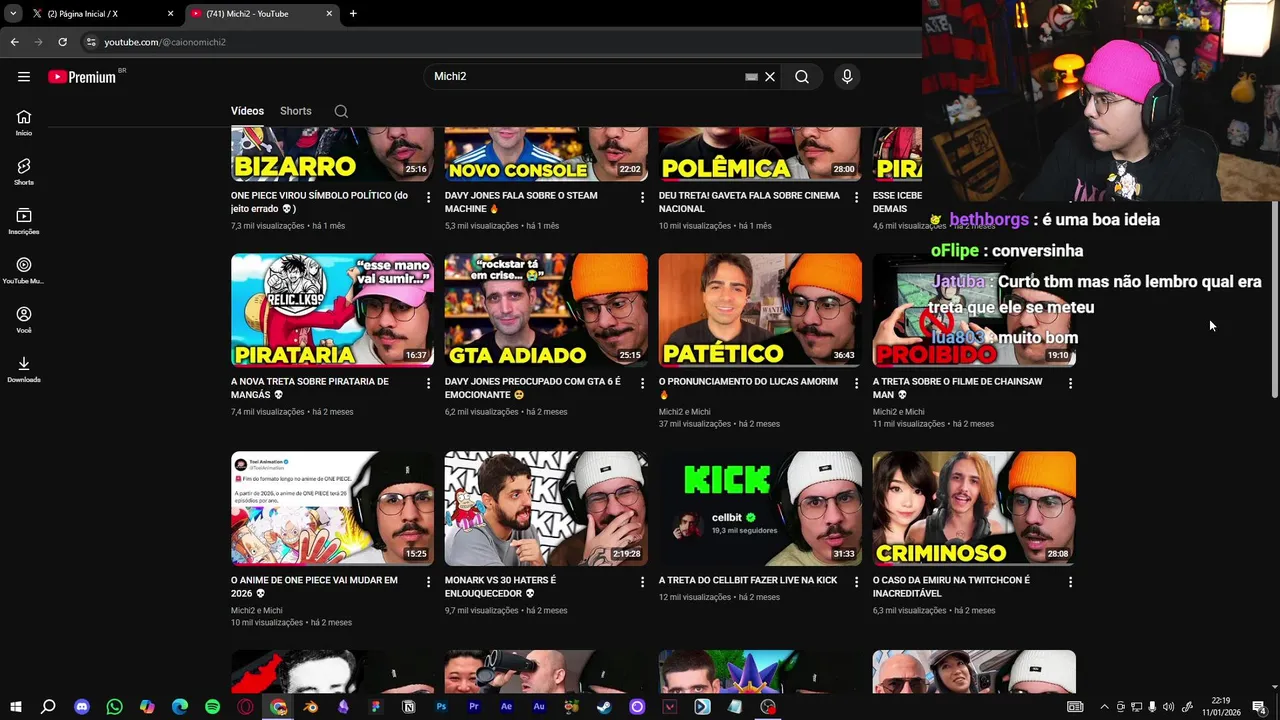The height and width of the screenshot is (720, 1280).
Task: Open more options for O ANIME DE ONE PIECE VAI MUDAR
Action: pos(428,582)
